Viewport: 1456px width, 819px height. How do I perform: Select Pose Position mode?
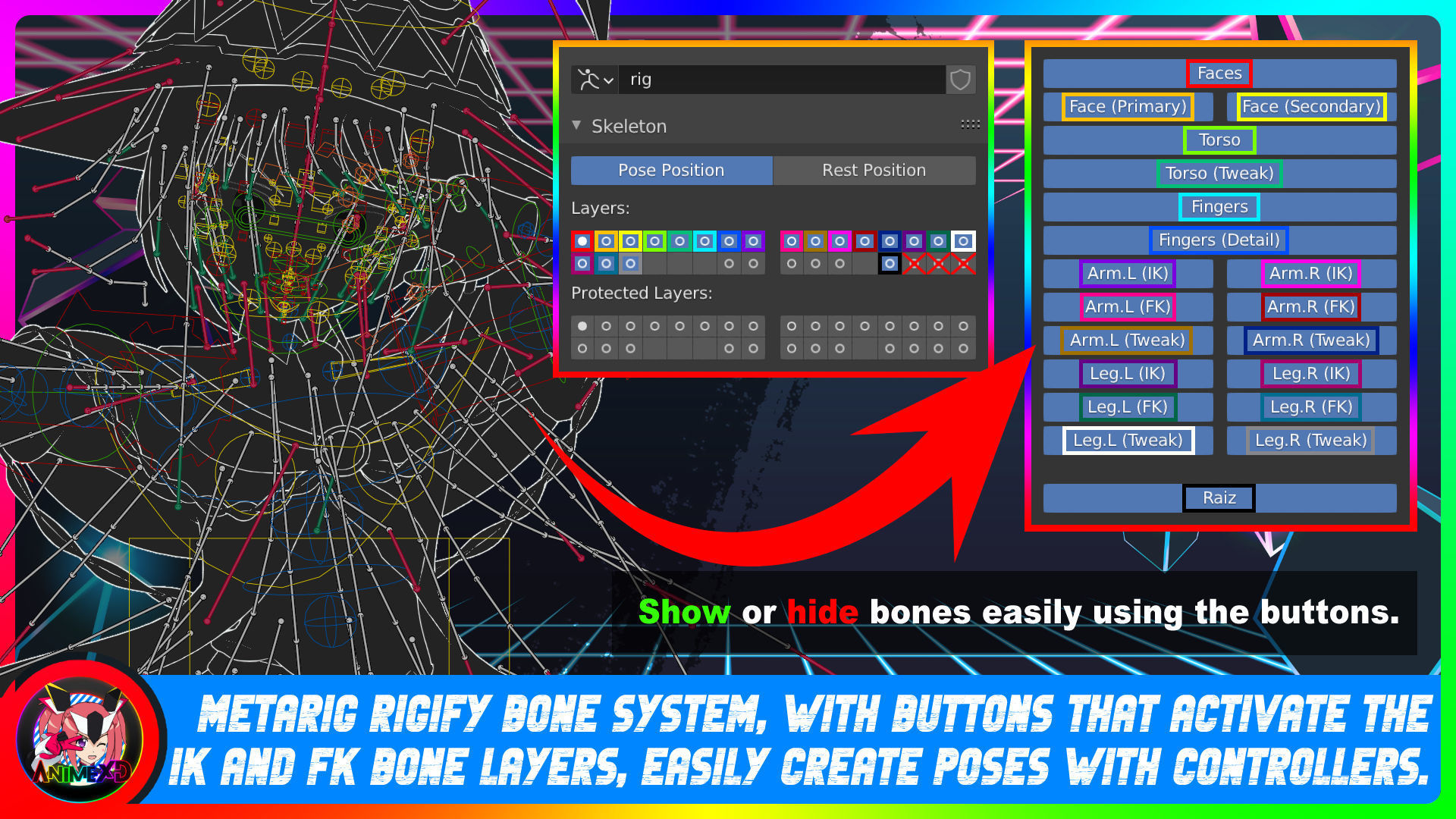671,171
